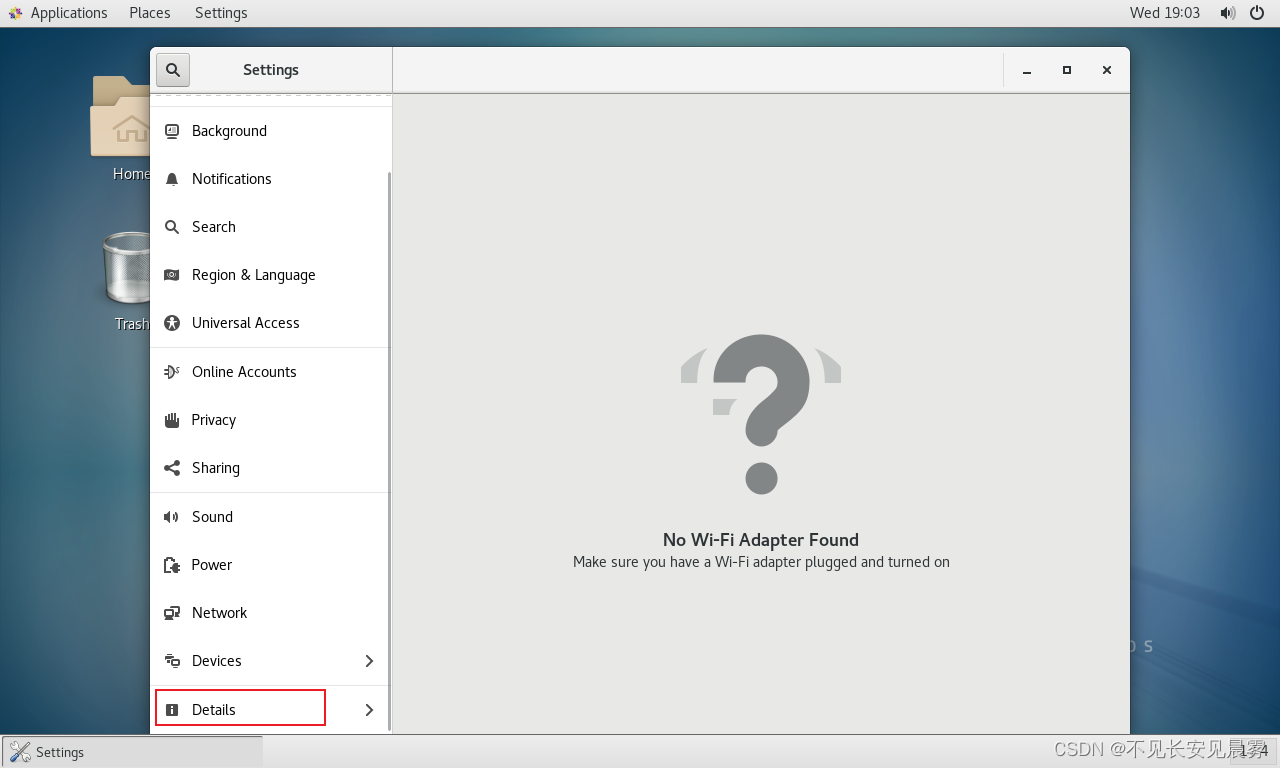
Task: Click the Sharing icon
Action: click(x=172, y=468)
